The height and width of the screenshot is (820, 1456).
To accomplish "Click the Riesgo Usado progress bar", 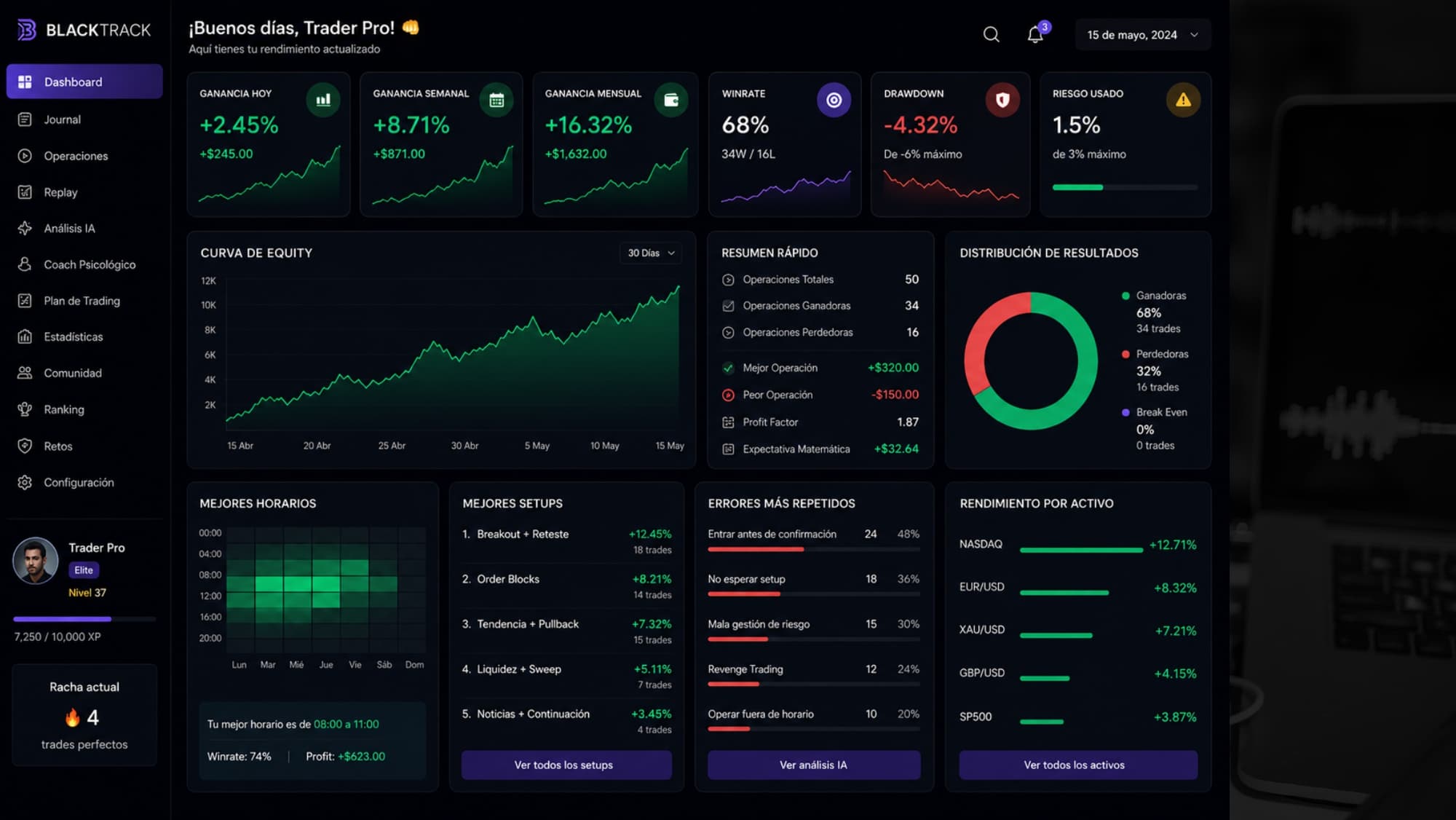I will click(1125, 187).
